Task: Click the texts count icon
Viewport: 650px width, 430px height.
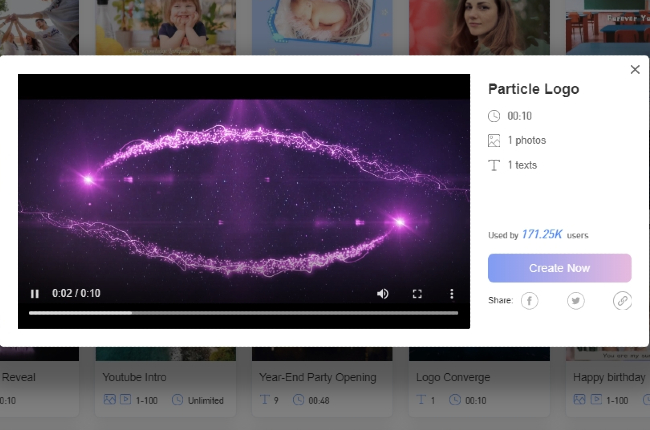Action: (x=494, y=165)
